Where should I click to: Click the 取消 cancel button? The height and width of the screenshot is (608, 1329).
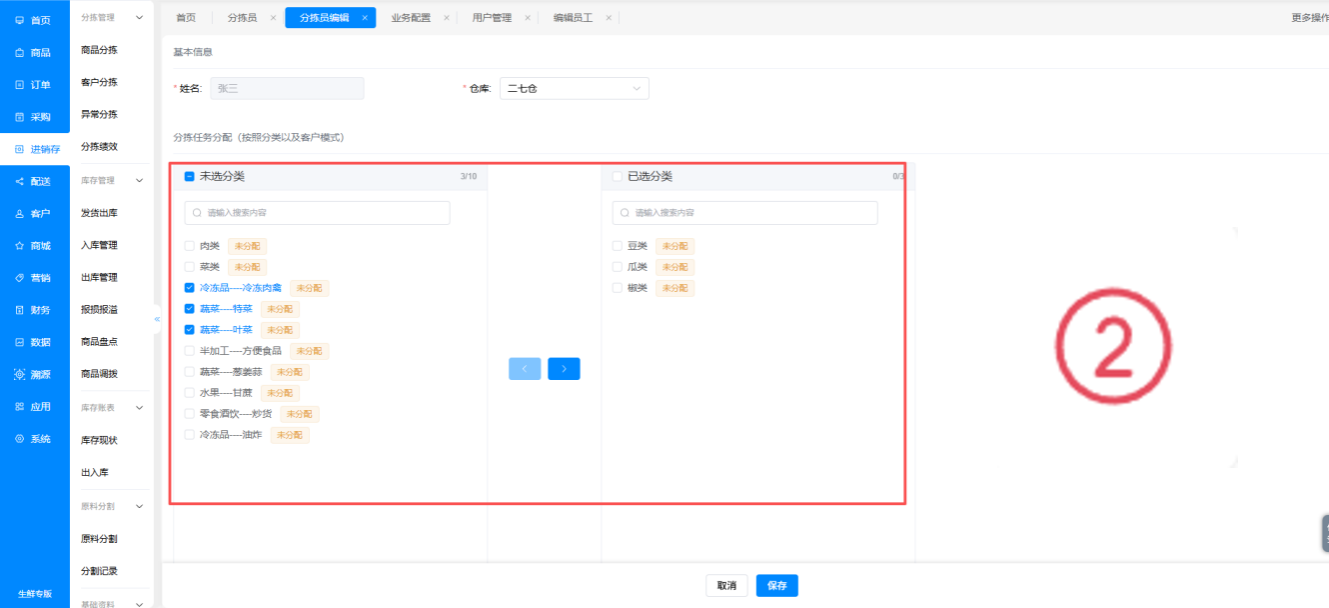(727, 585)
